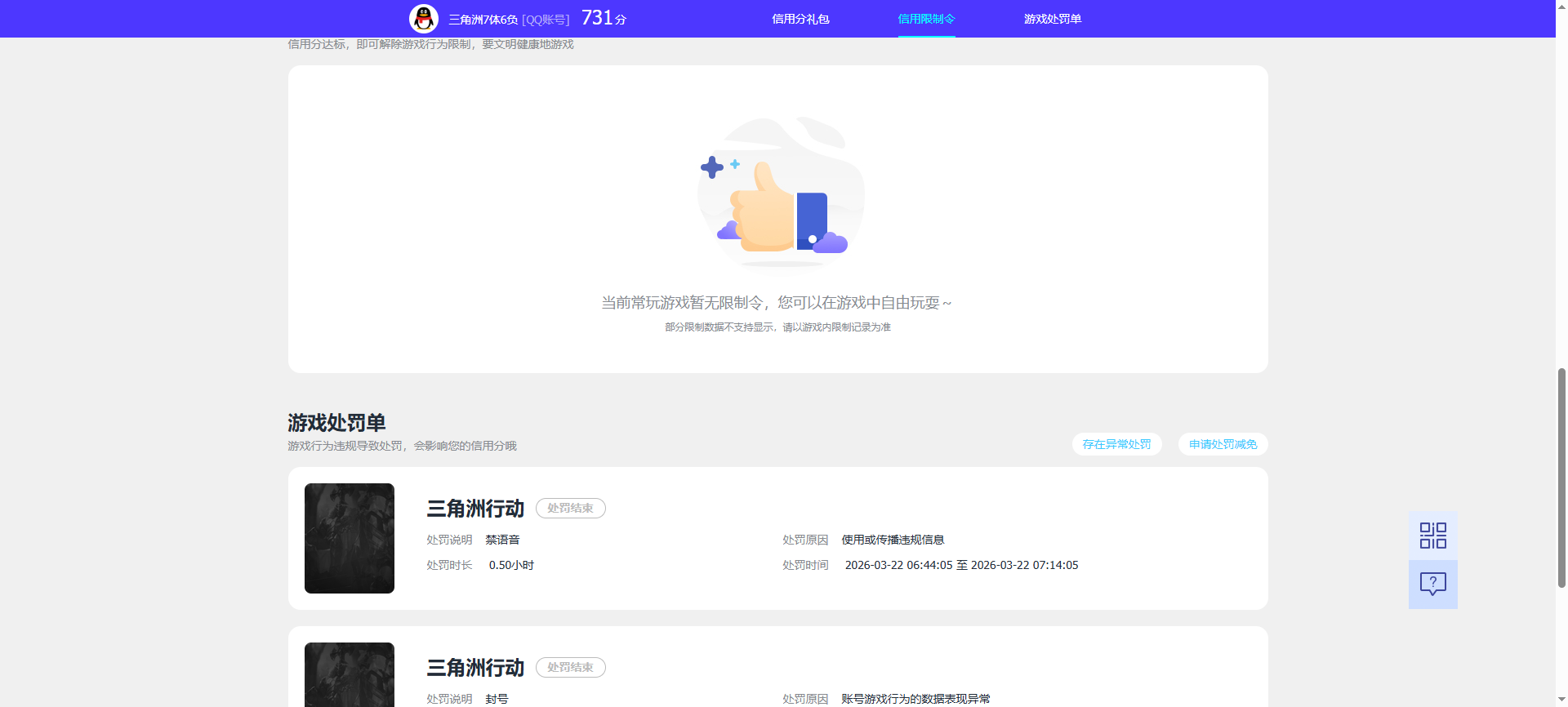
Task: Click 三角洲行动 title on 禁语音 card
Action: [475, 509]
